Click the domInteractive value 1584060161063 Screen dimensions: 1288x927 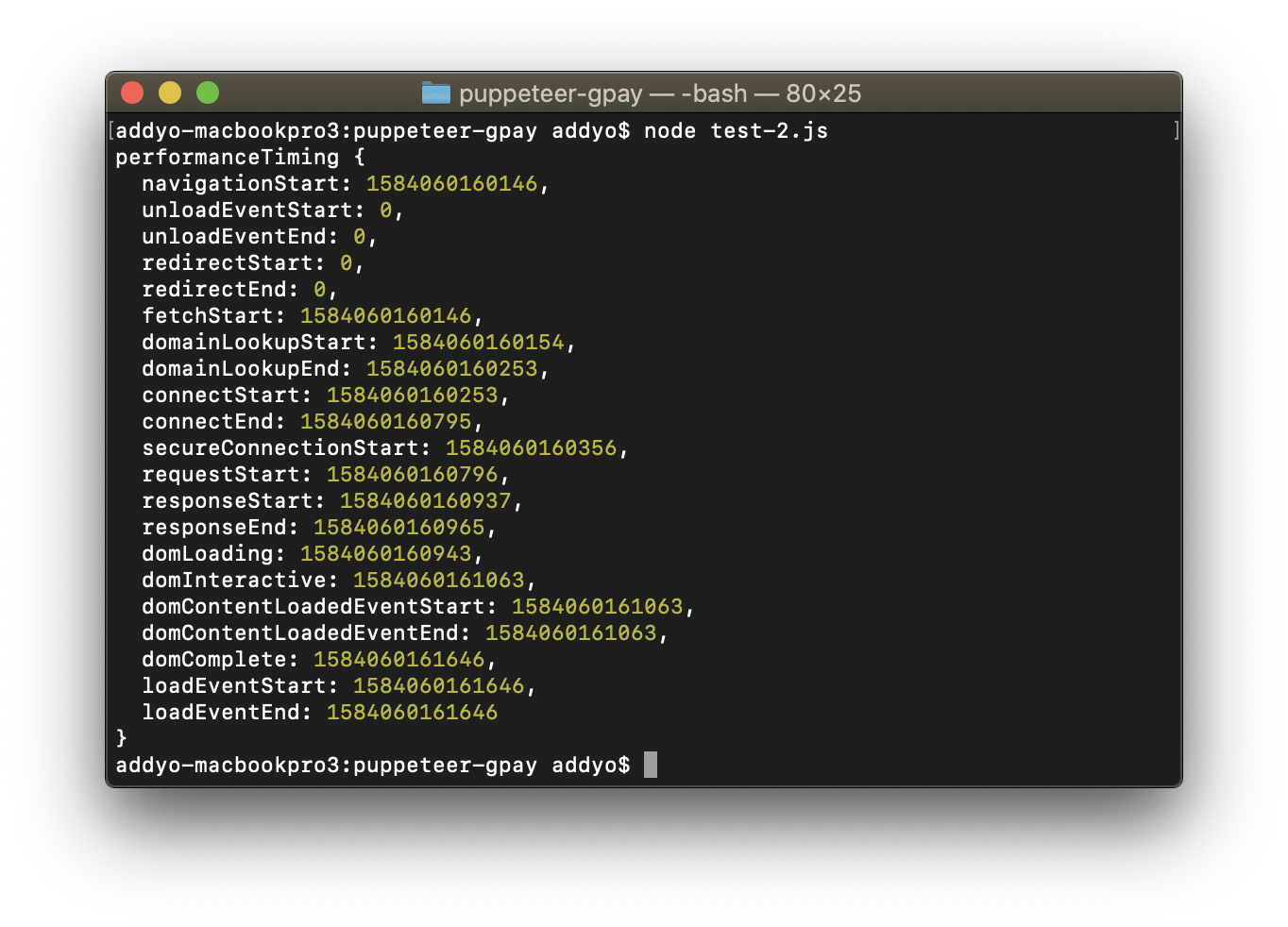438,581
